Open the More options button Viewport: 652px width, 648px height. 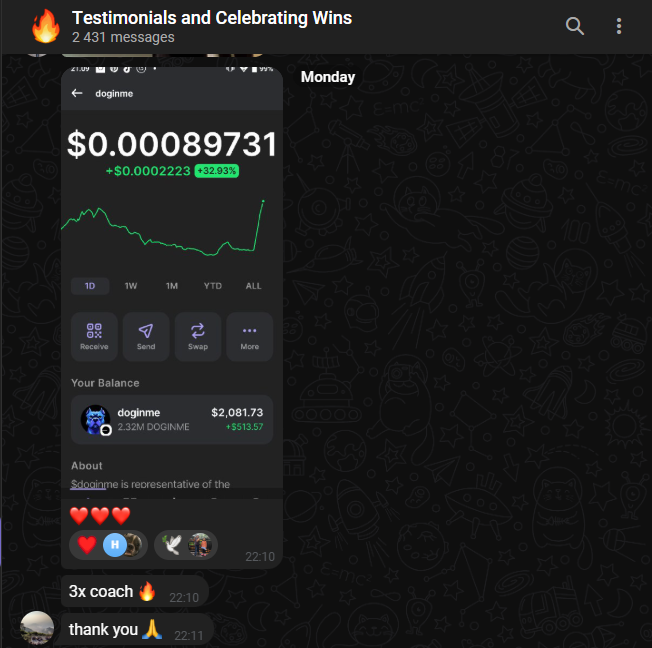249,336
